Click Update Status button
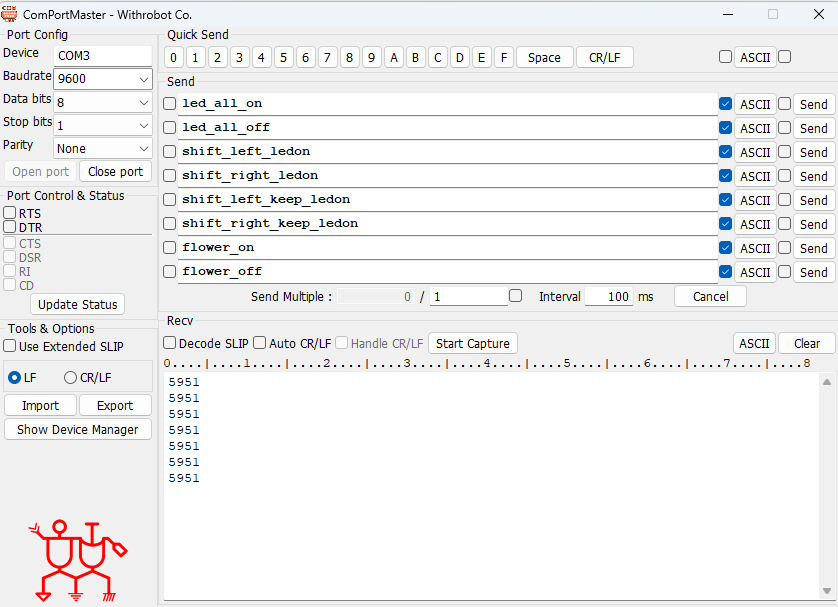This screenshot has width=838, height=607. [x=77, y=305]
